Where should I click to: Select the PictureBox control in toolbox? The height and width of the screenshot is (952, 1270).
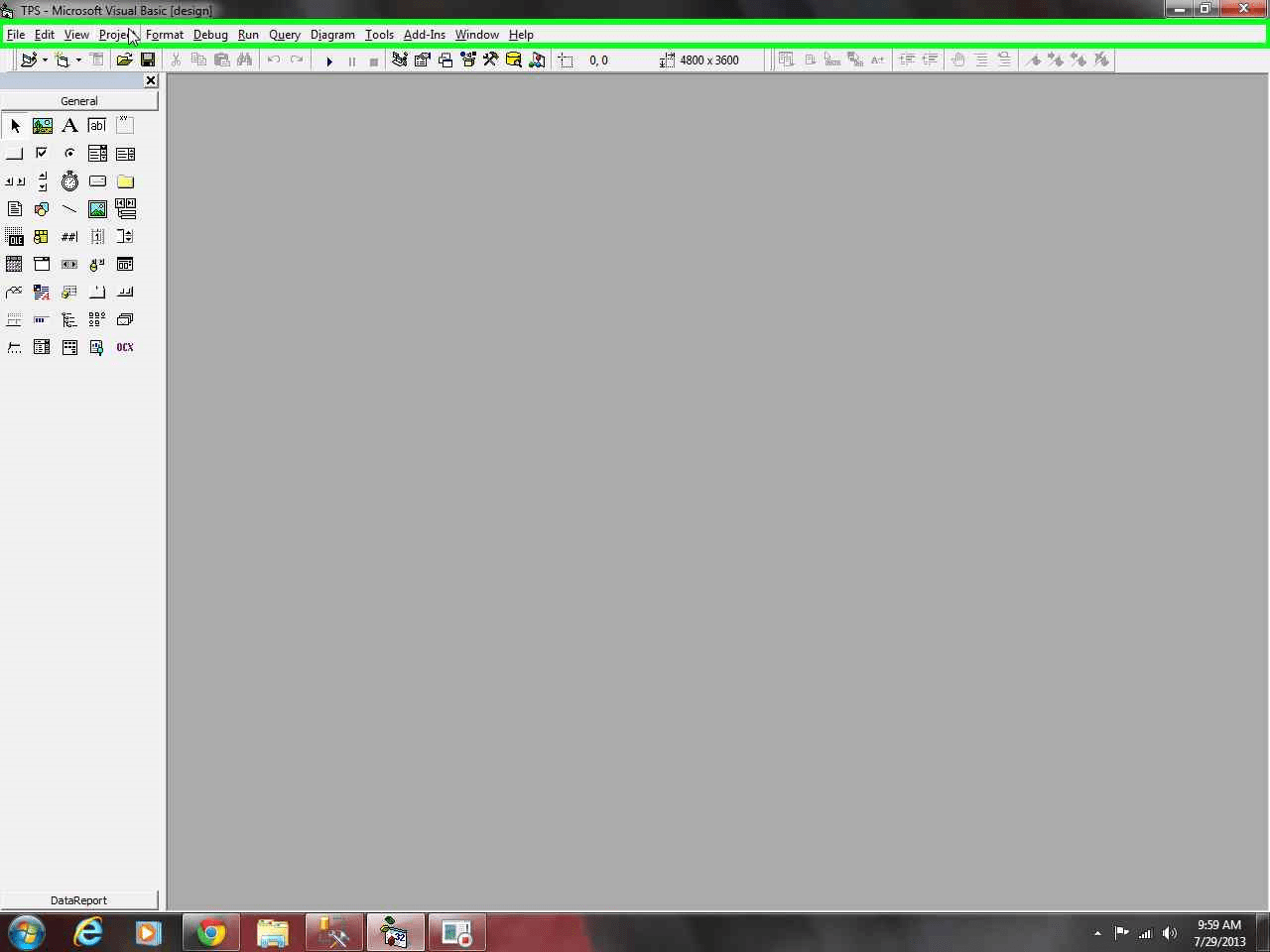pos(43,126)
